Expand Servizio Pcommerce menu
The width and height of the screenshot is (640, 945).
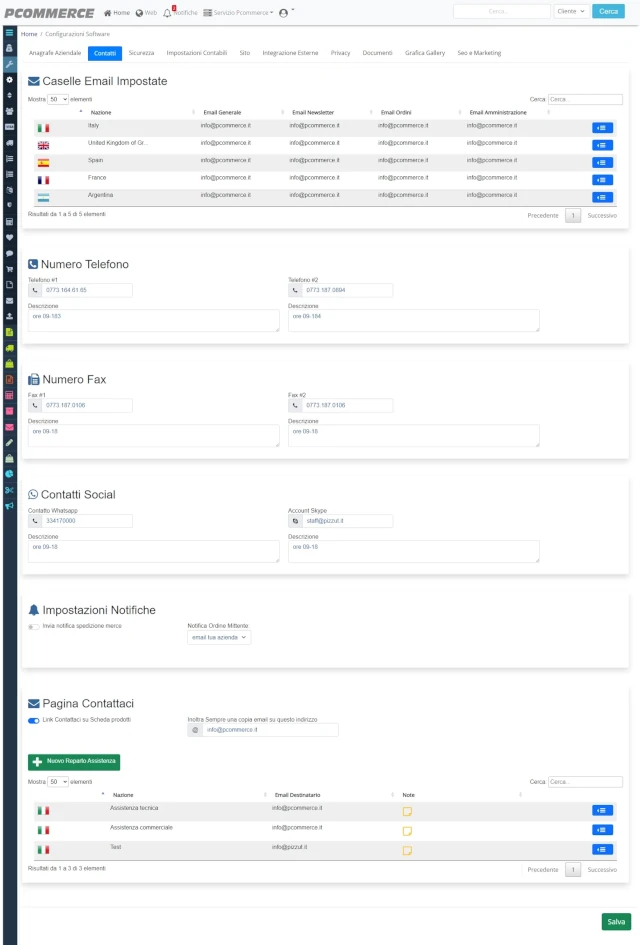(x=239, y=13)
